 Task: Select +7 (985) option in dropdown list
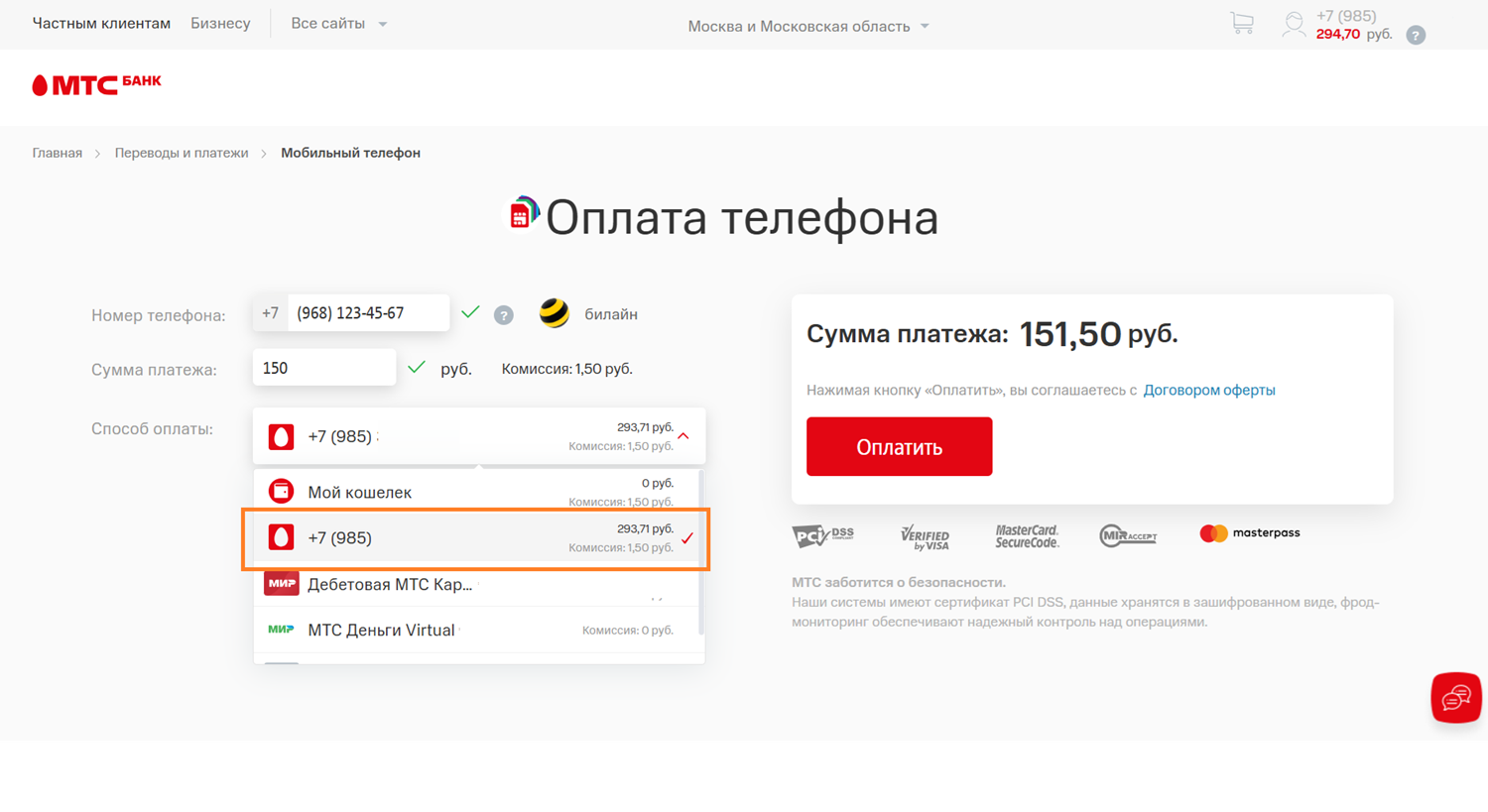[x=477, y=538]
